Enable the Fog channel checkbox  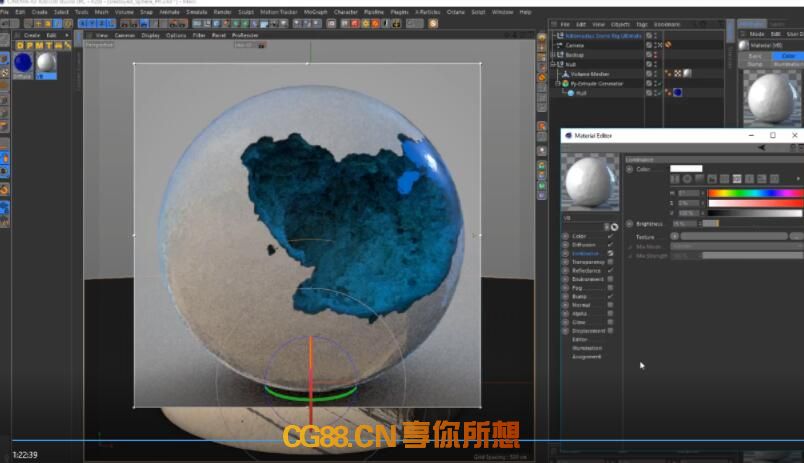coord(610,288)
